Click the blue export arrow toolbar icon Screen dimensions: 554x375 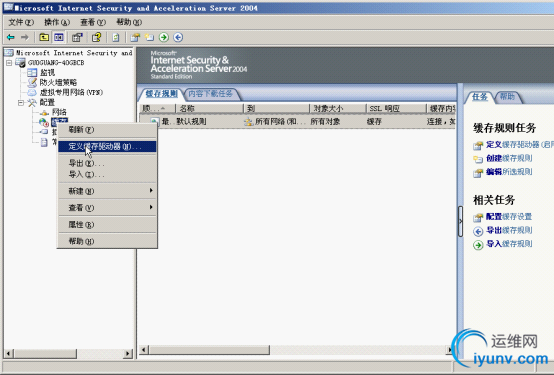178,37
